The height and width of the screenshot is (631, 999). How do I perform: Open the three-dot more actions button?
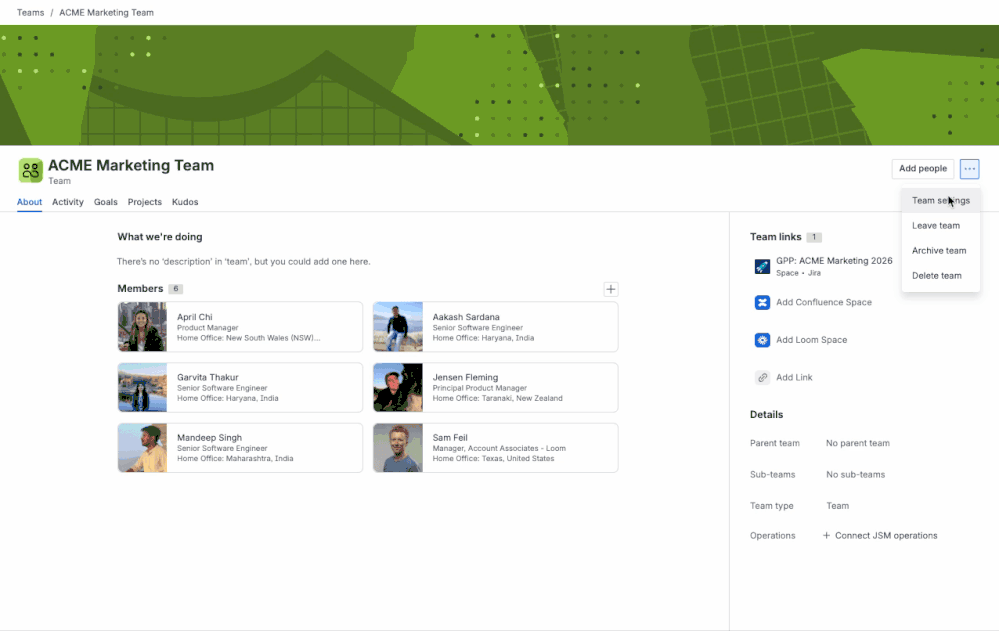coord(969,169)
